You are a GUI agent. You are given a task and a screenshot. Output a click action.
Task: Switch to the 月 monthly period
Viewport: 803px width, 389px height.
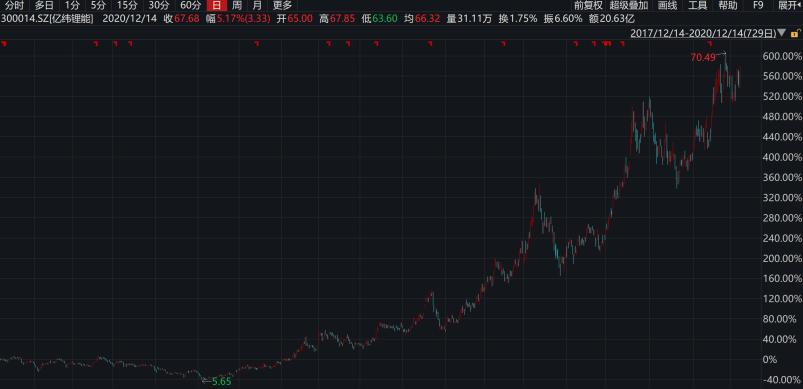pyautogui.click(x=257, y=6)
